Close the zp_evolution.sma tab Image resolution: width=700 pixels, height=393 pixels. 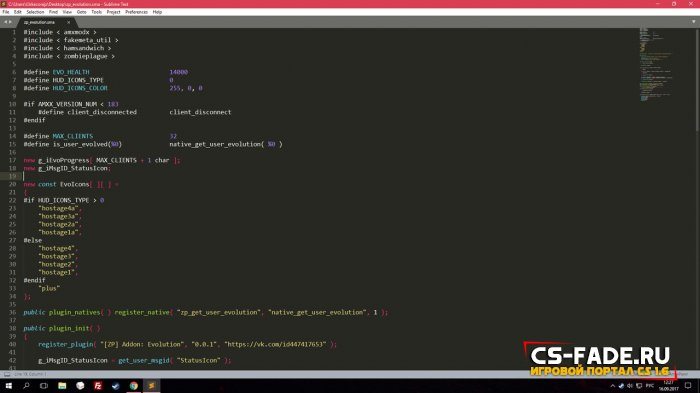68,22
